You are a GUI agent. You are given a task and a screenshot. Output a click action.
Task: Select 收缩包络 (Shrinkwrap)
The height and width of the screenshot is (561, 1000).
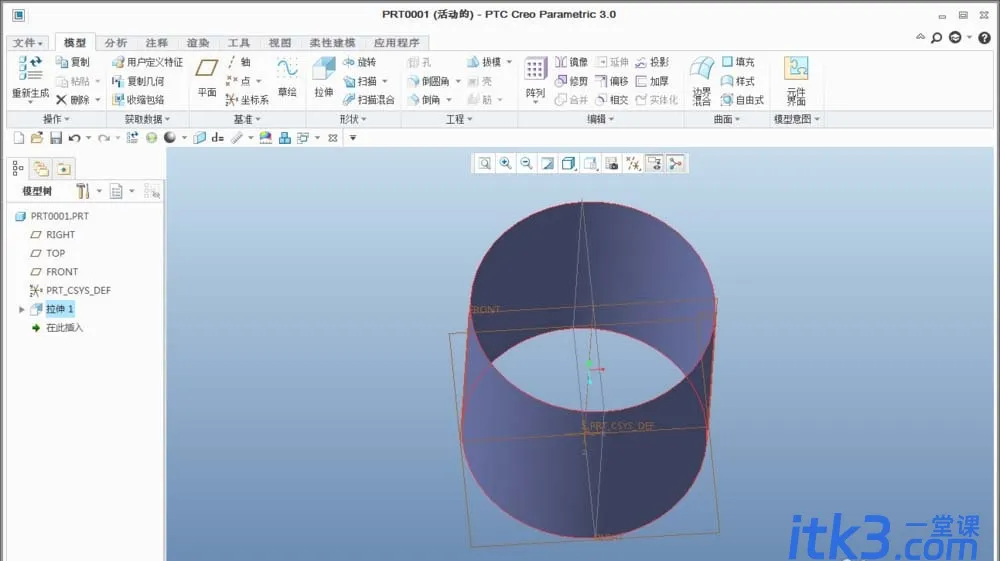pyautogui.click(x=138, y=99)
